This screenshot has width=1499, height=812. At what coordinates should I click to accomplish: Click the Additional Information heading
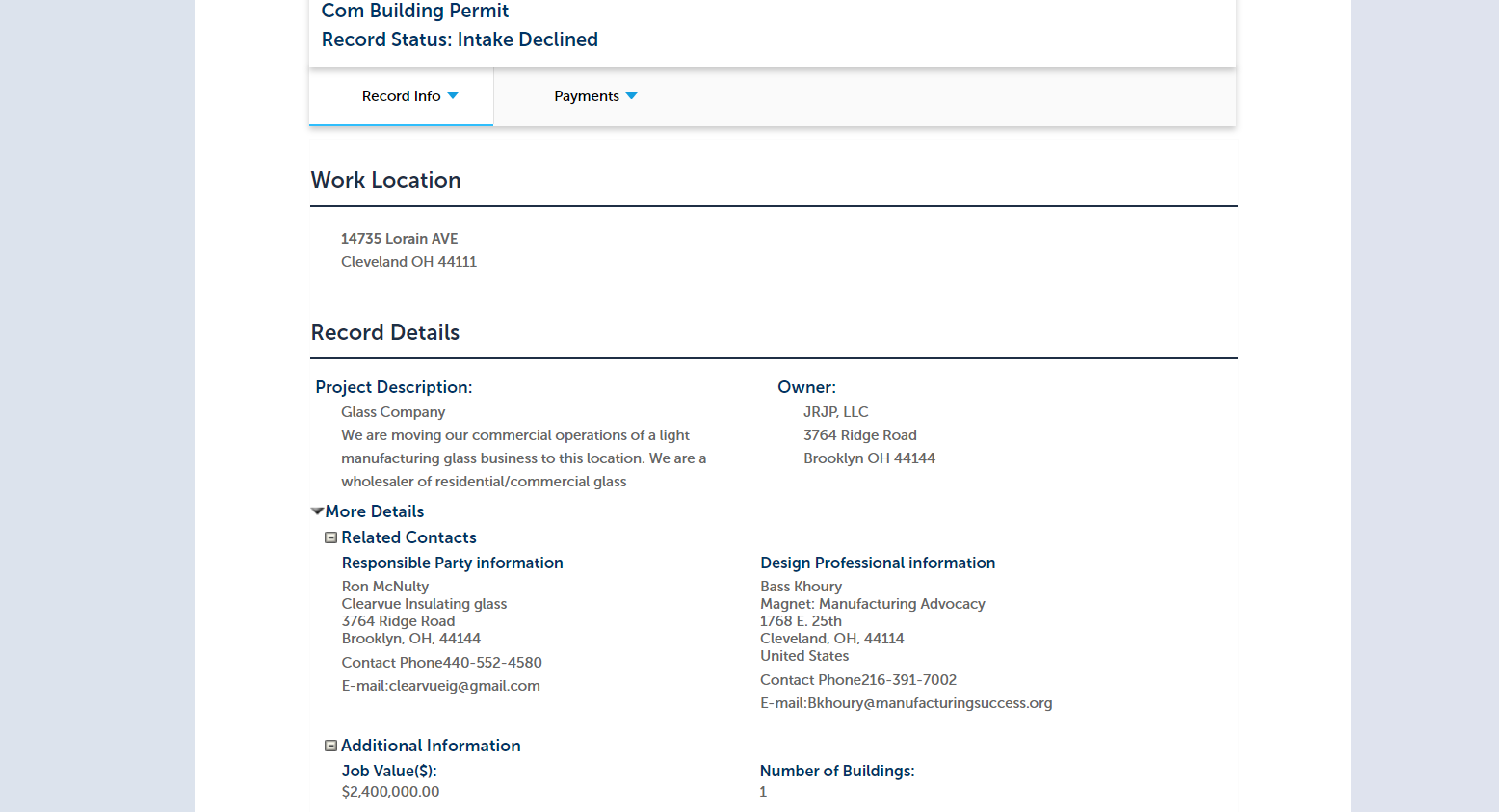(431, 746)
